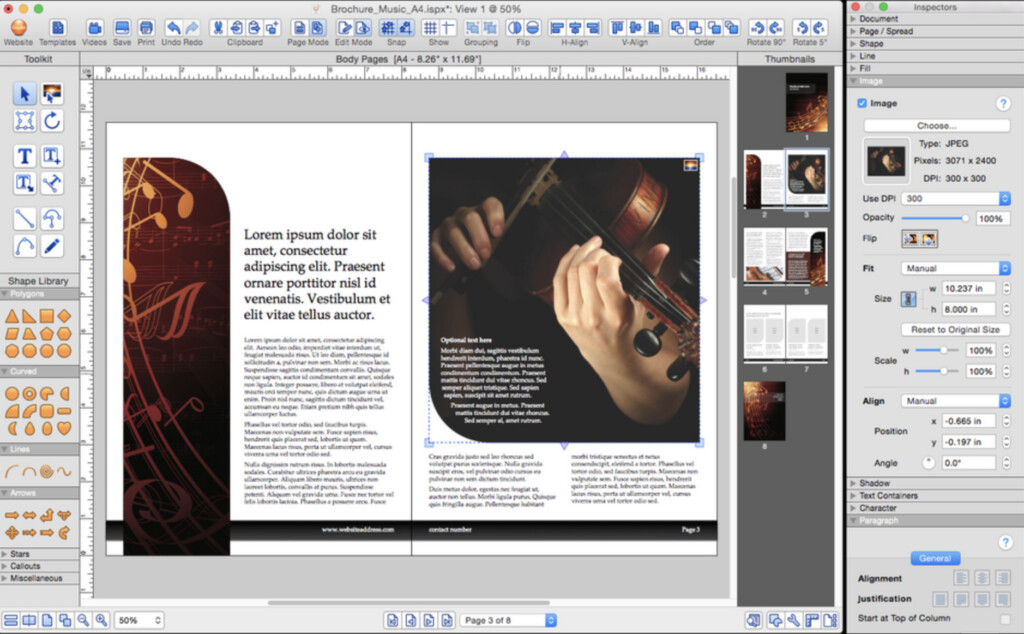
Task: Open the Align dropdown set to Manual
Action: [x=956, y=401]
